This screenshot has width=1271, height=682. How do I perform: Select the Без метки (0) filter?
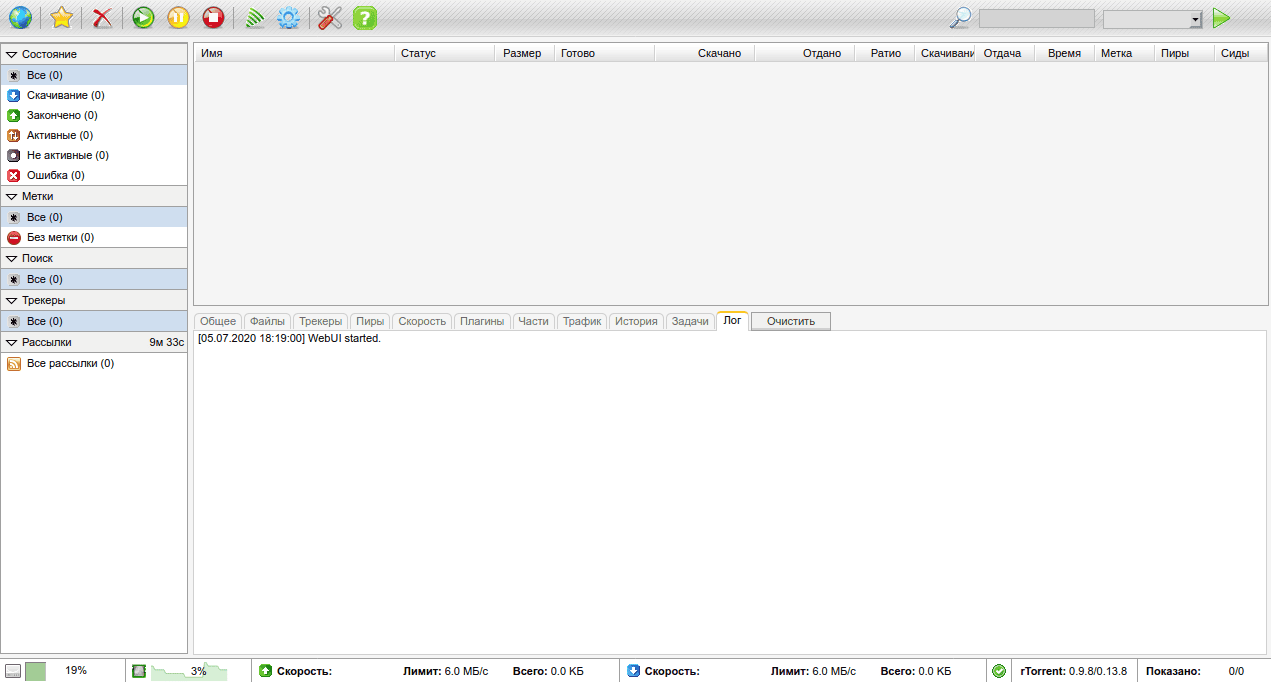[94, 237]
